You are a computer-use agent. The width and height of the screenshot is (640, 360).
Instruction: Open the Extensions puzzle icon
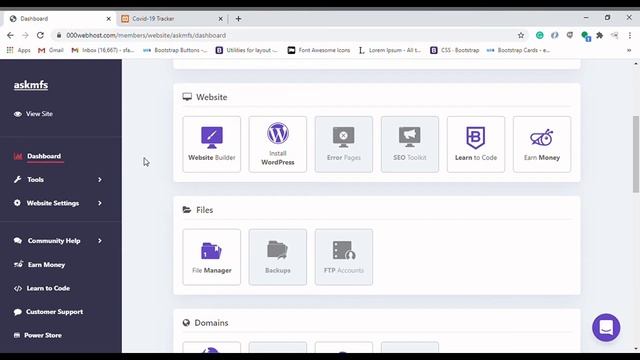tap(600, 36)
